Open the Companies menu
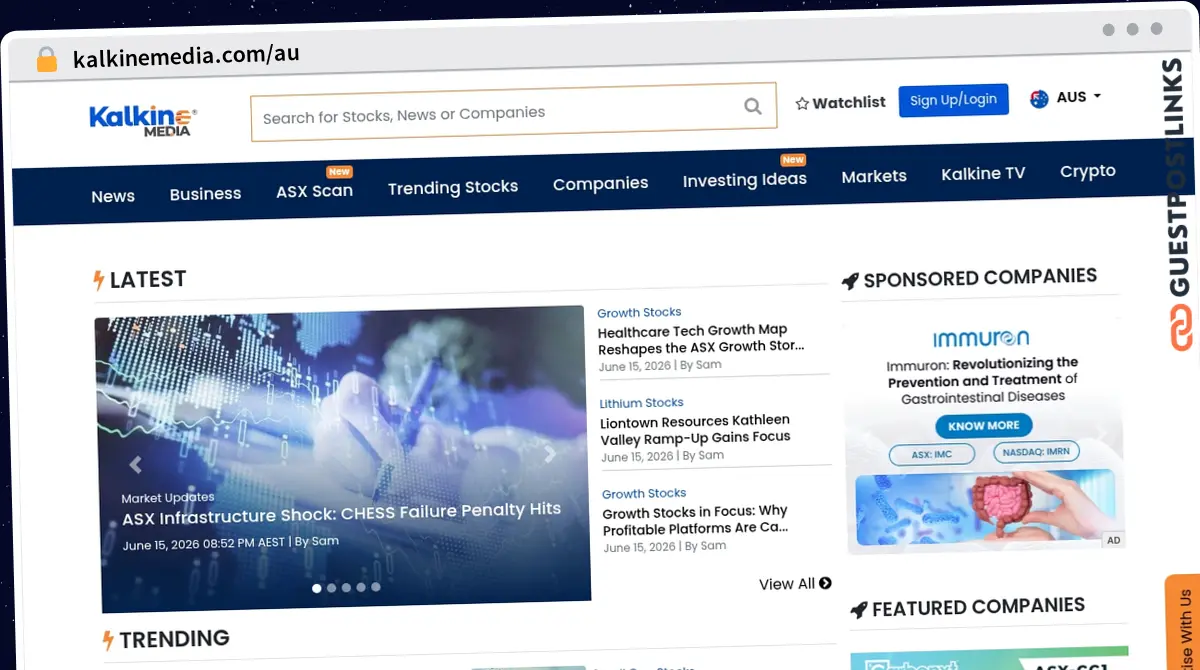Viewport: 1200px width, 670px height. tap(600, 184)
